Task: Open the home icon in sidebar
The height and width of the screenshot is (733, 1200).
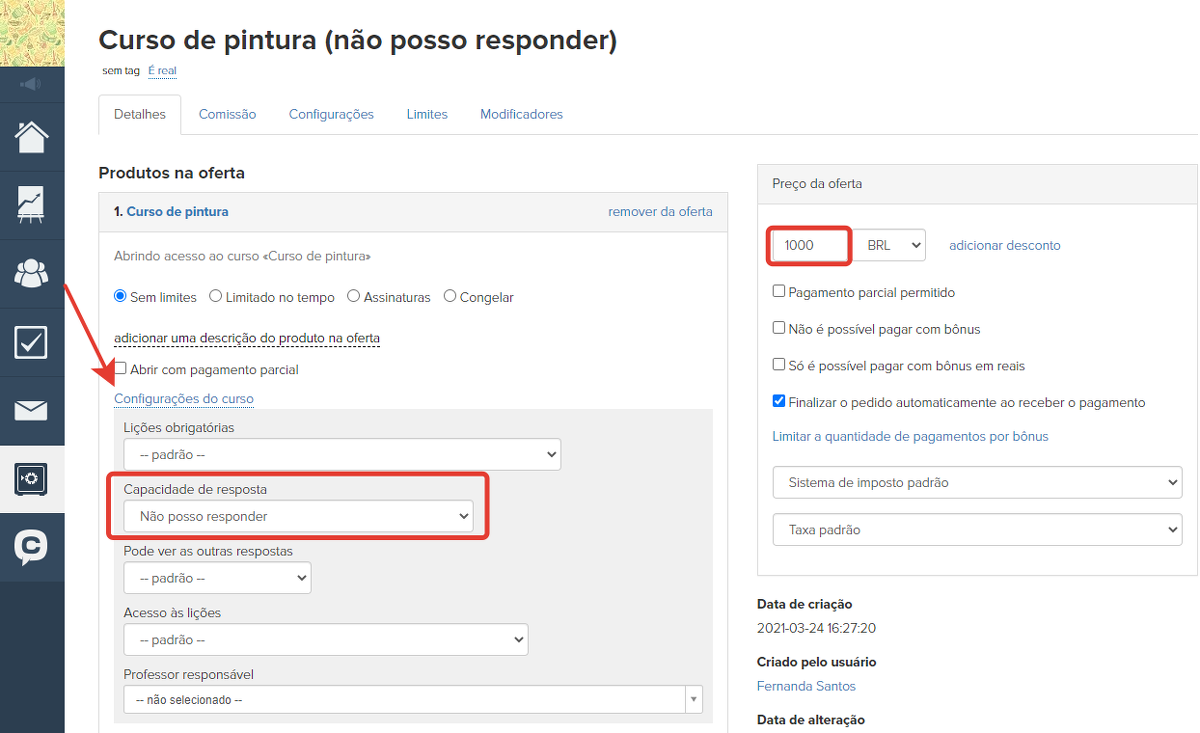Action: click(x=32, y=136)
